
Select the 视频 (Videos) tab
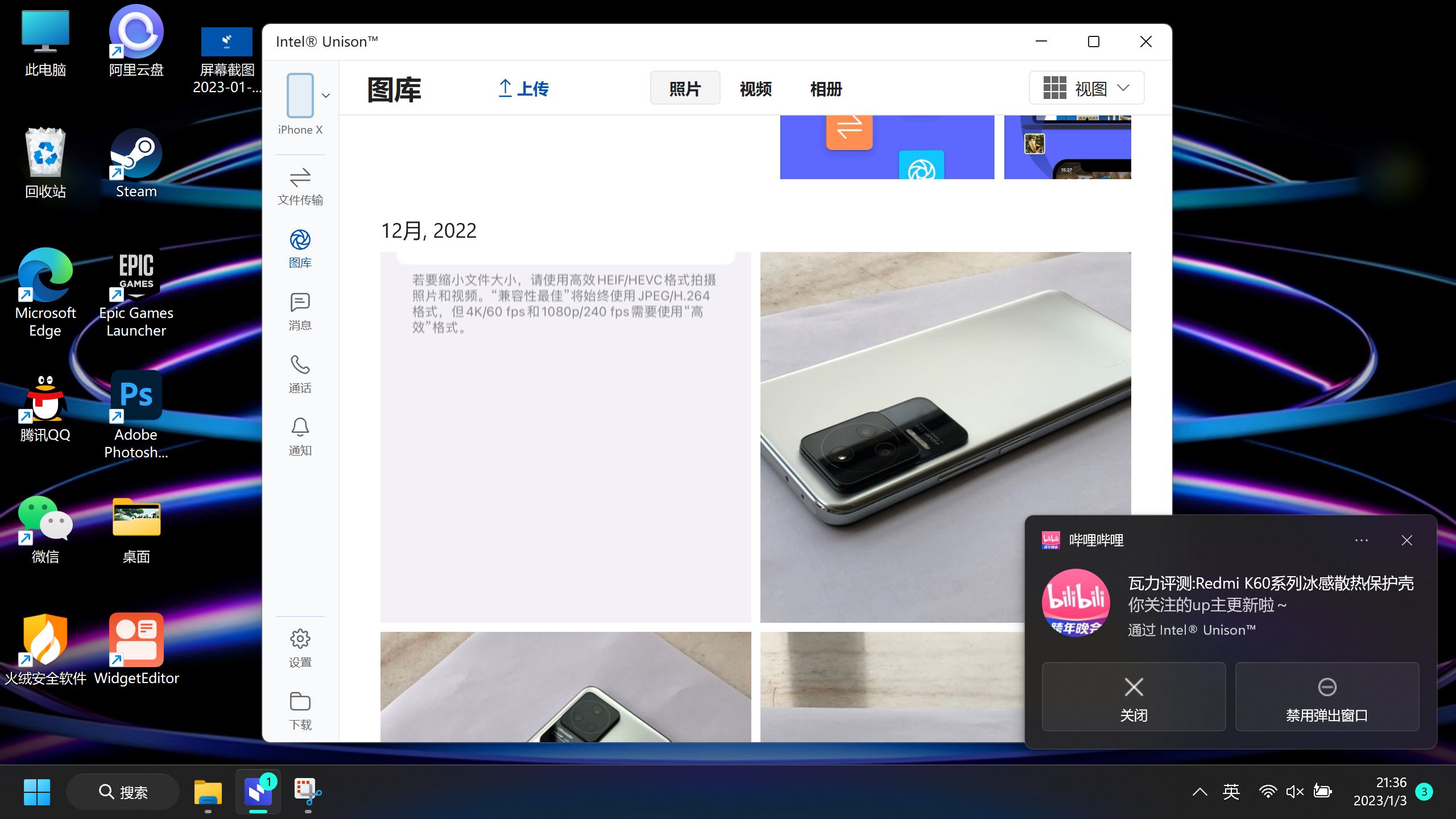click(754, 88)
